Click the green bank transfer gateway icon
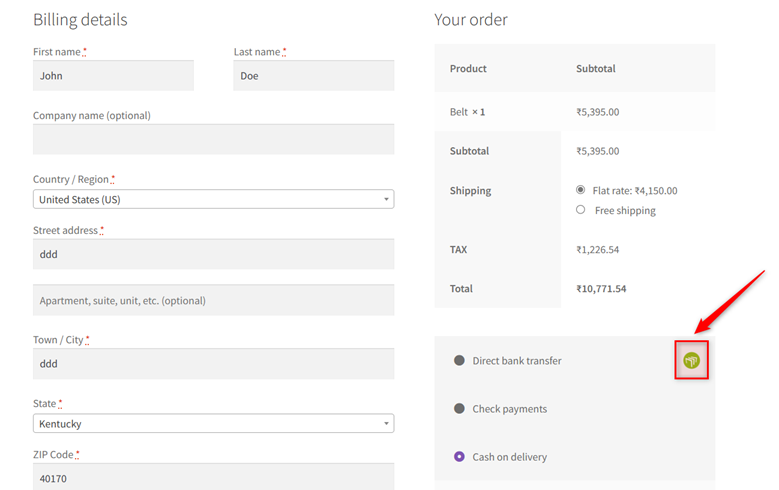 coord(691,360)
